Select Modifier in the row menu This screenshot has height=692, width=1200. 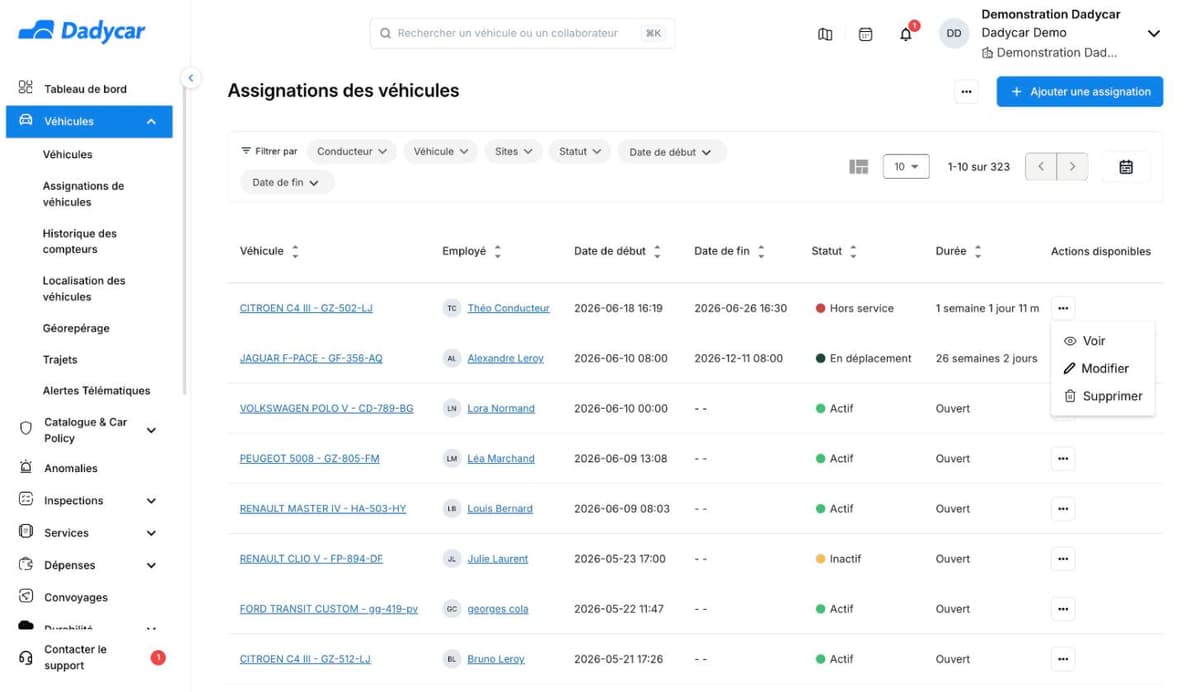(1096, 368)
